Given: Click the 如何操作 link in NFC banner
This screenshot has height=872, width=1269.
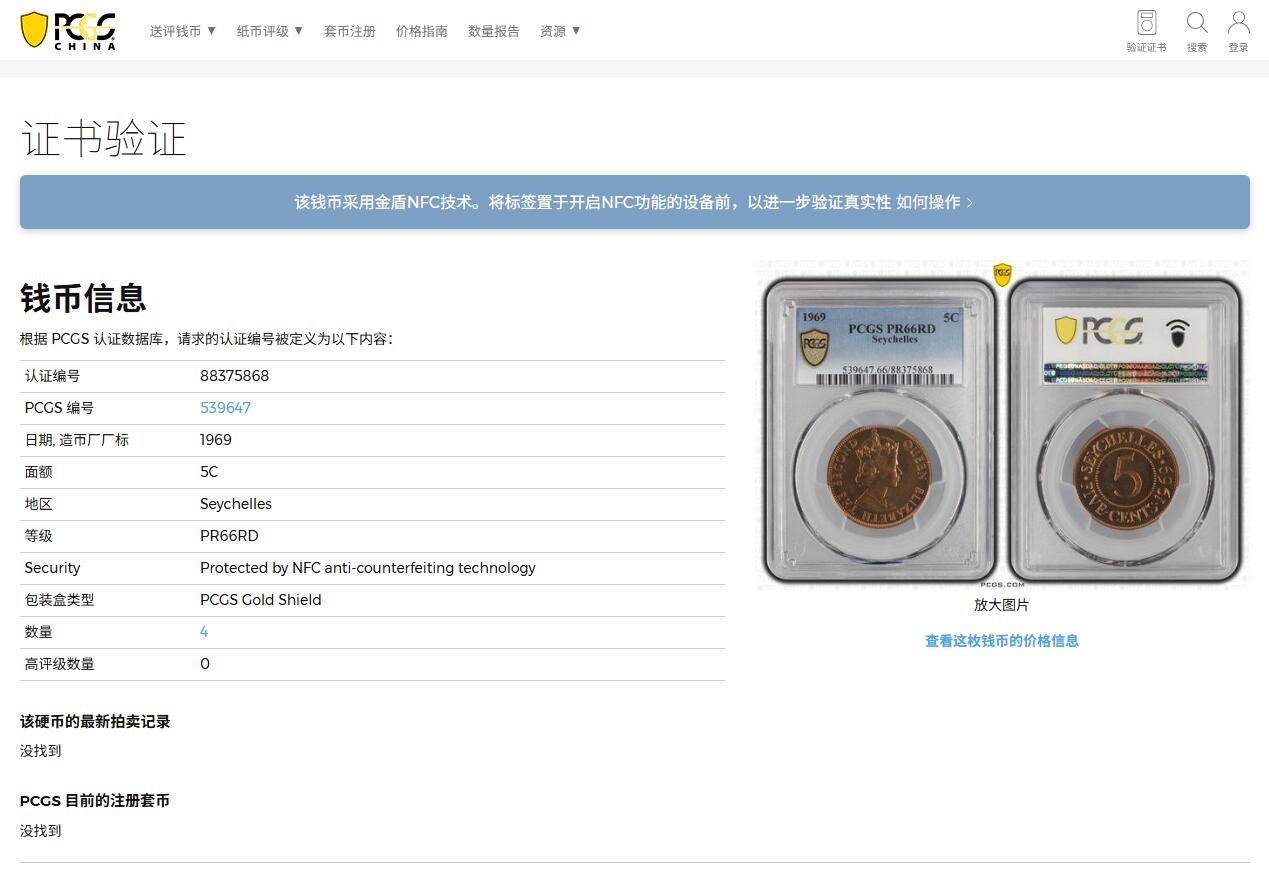Looking at the screenshot, I should tap(935, 202).
